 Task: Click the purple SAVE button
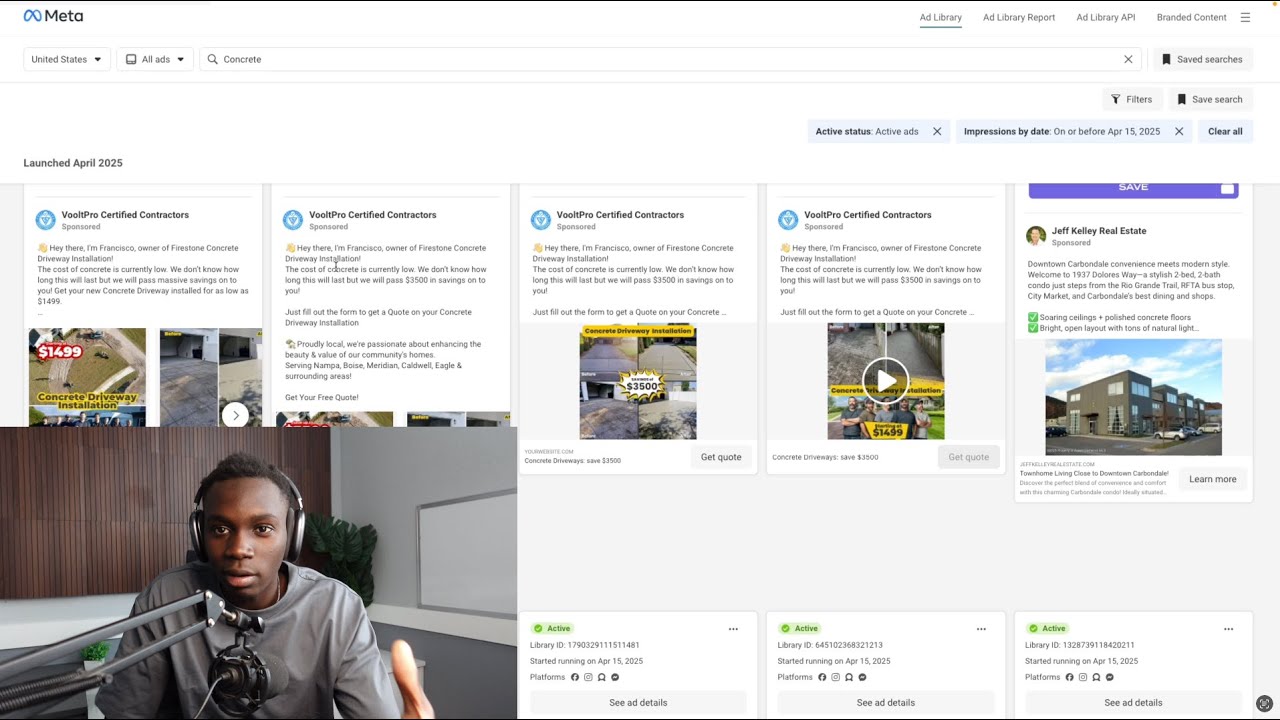[x=1133, y=189]
